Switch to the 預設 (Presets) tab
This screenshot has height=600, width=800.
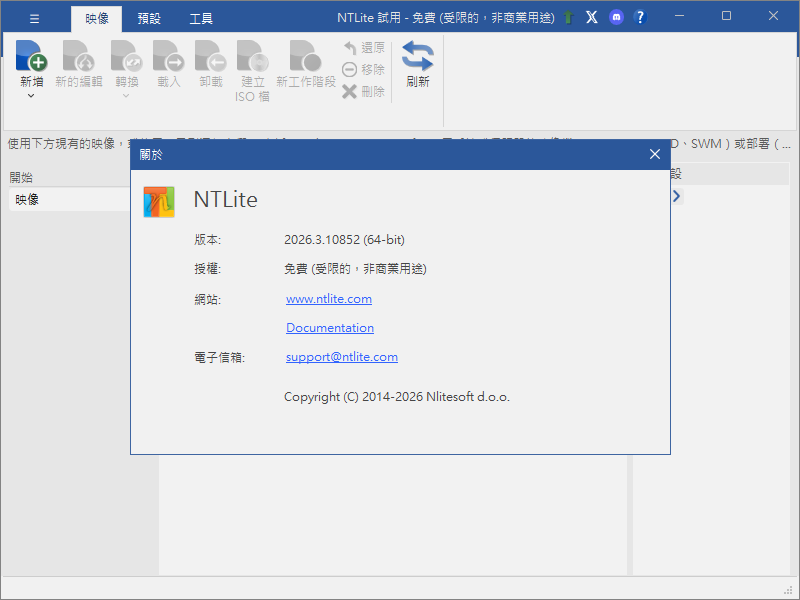(150, 17)
